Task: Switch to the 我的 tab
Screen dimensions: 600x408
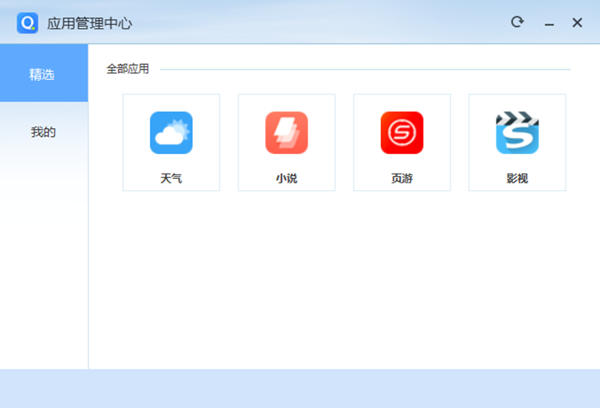Action: coord(43,131)
